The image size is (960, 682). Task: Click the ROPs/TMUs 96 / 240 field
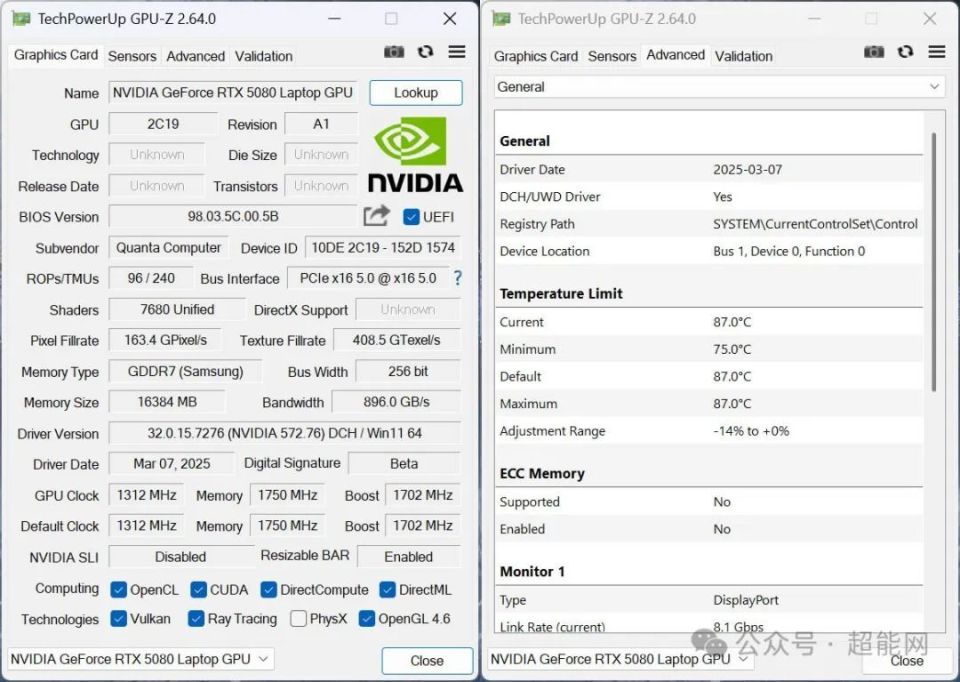[x=151, y=278]
